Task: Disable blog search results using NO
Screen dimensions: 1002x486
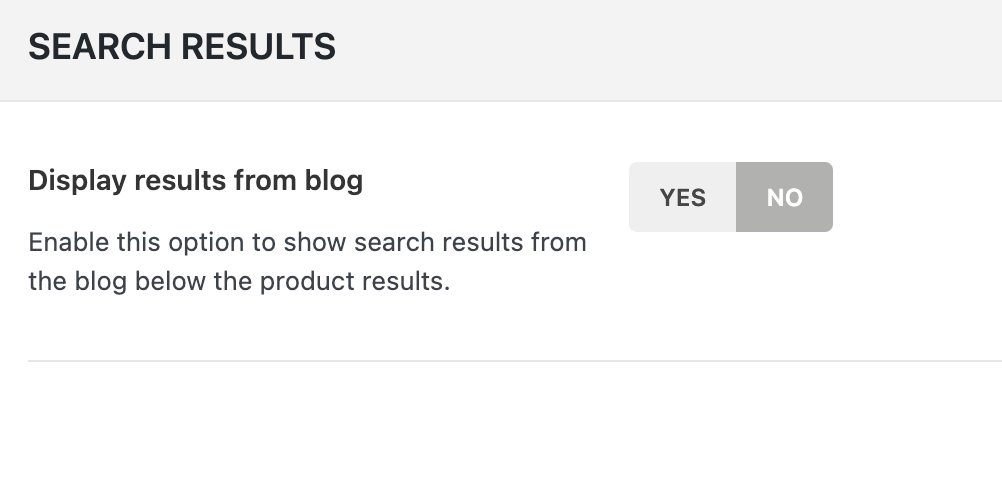Action: (784, 197)
